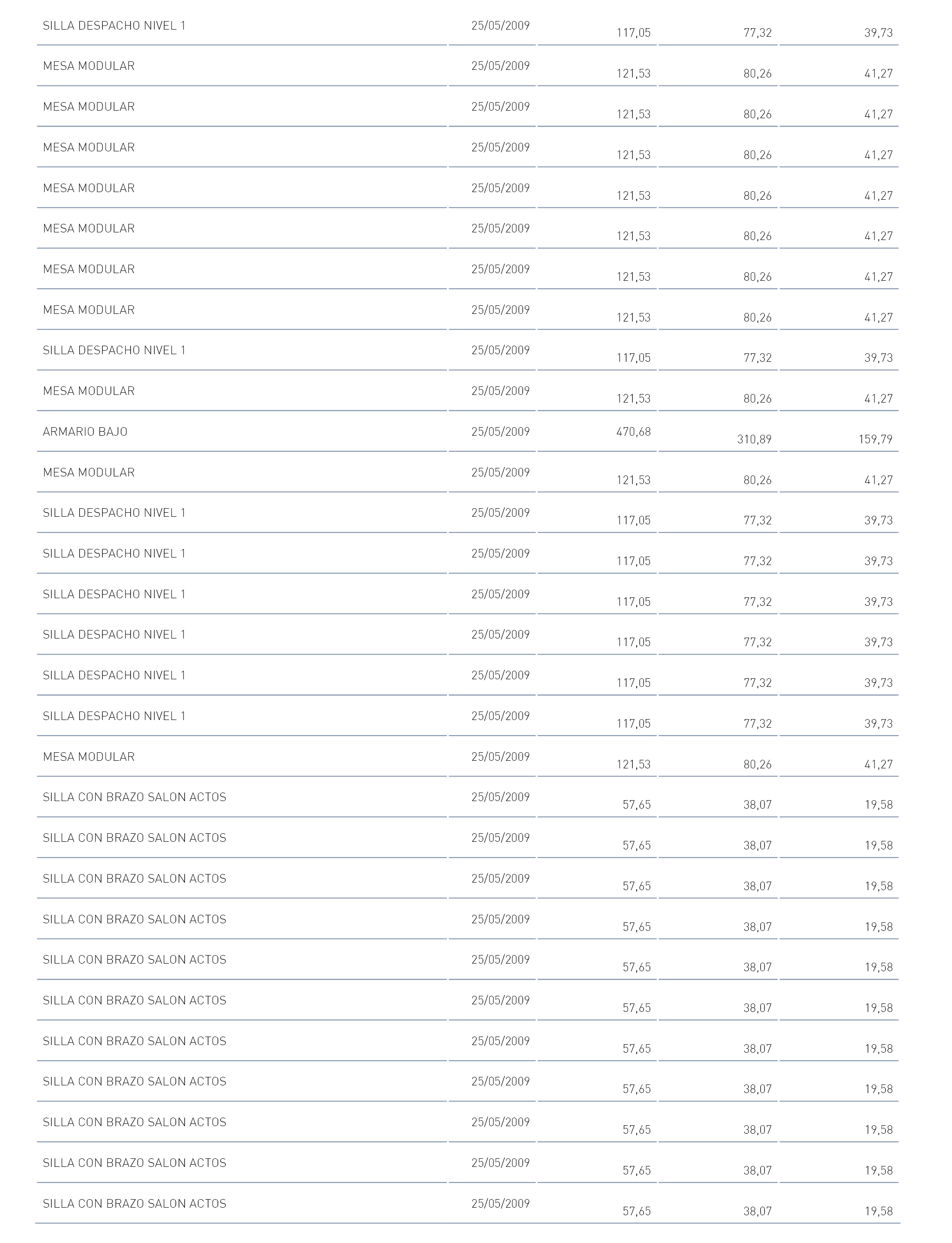This screenshot has width=952, height=1243.
Task: Select the 25/05/2009 date in the topmost row
Action: point(500,26)
